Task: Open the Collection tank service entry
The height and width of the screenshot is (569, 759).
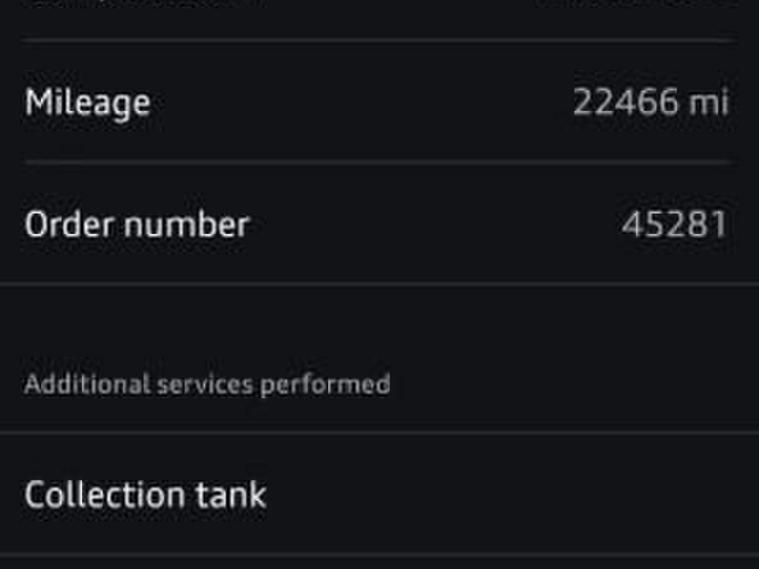Action: click(x=145, y=495)
